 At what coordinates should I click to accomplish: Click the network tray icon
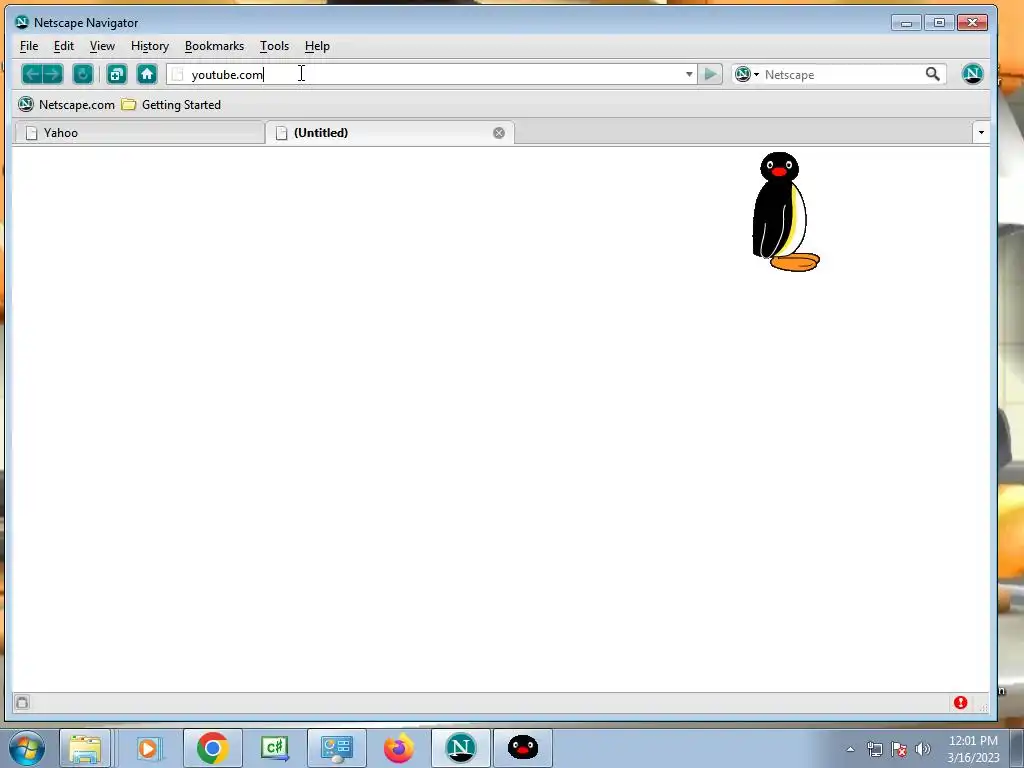point(874,749)
